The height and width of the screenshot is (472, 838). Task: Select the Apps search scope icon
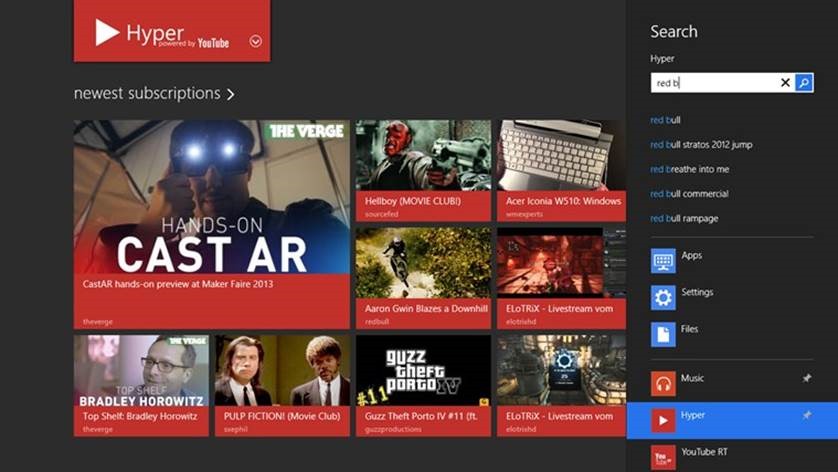tap(663, 261)
